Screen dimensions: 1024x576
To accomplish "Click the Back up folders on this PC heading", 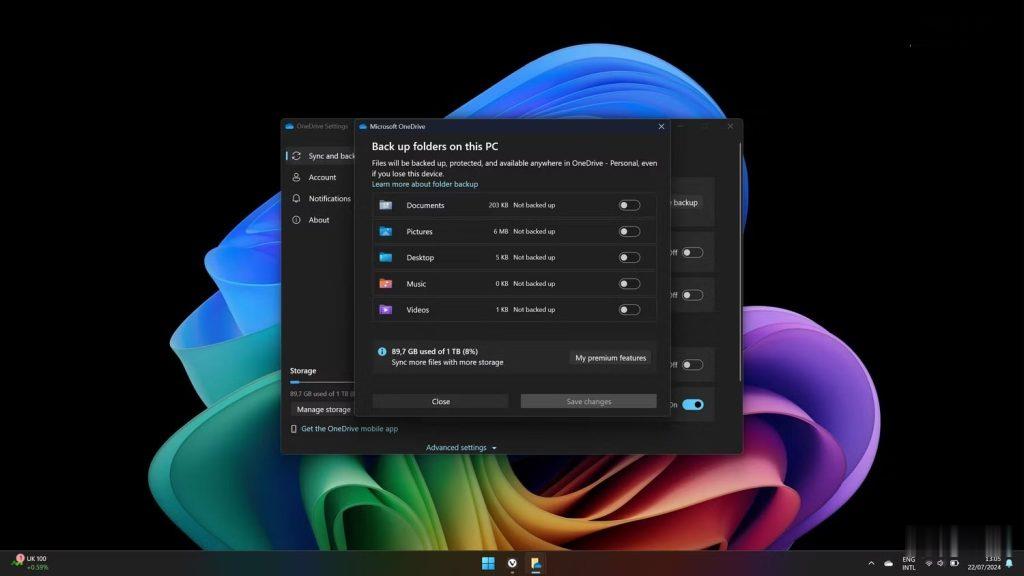I will 435,147.
